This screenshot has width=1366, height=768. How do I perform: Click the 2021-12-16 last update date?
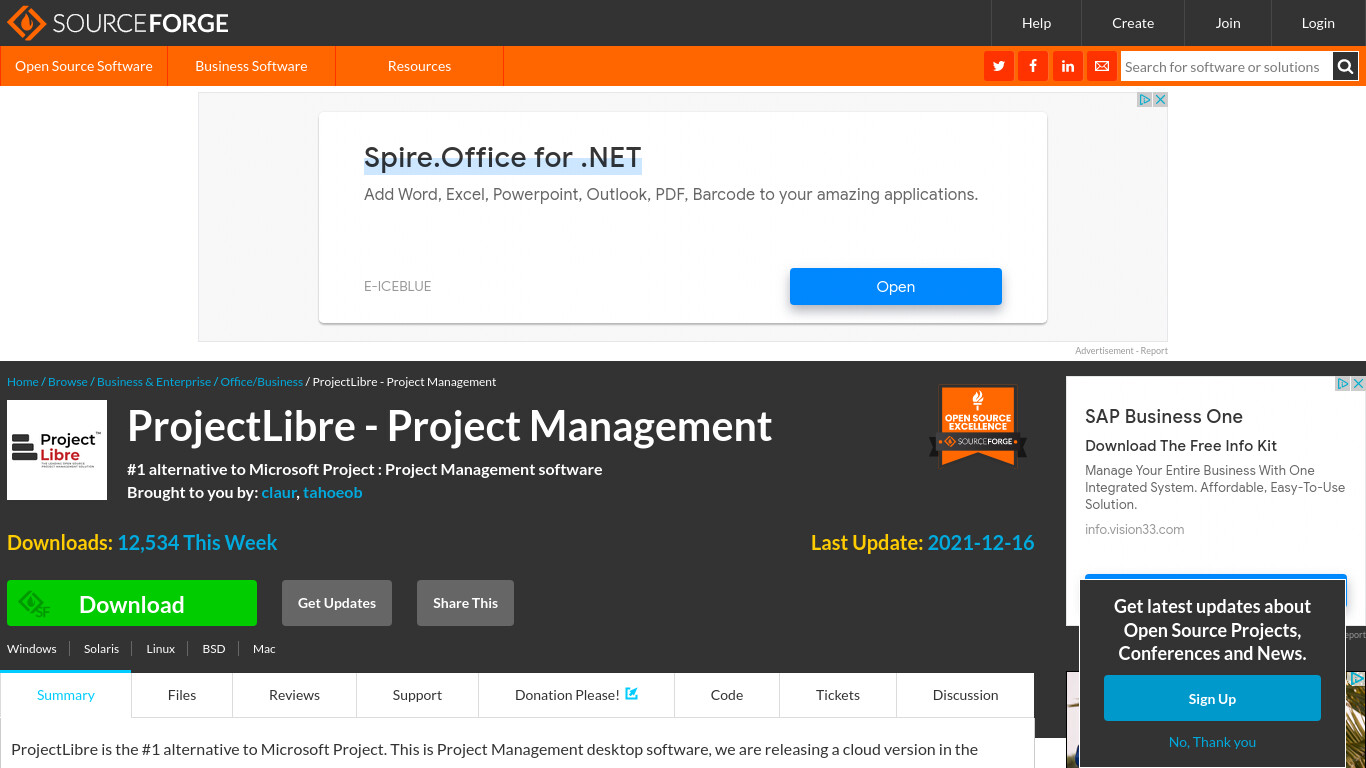click(x=981, y=543)
